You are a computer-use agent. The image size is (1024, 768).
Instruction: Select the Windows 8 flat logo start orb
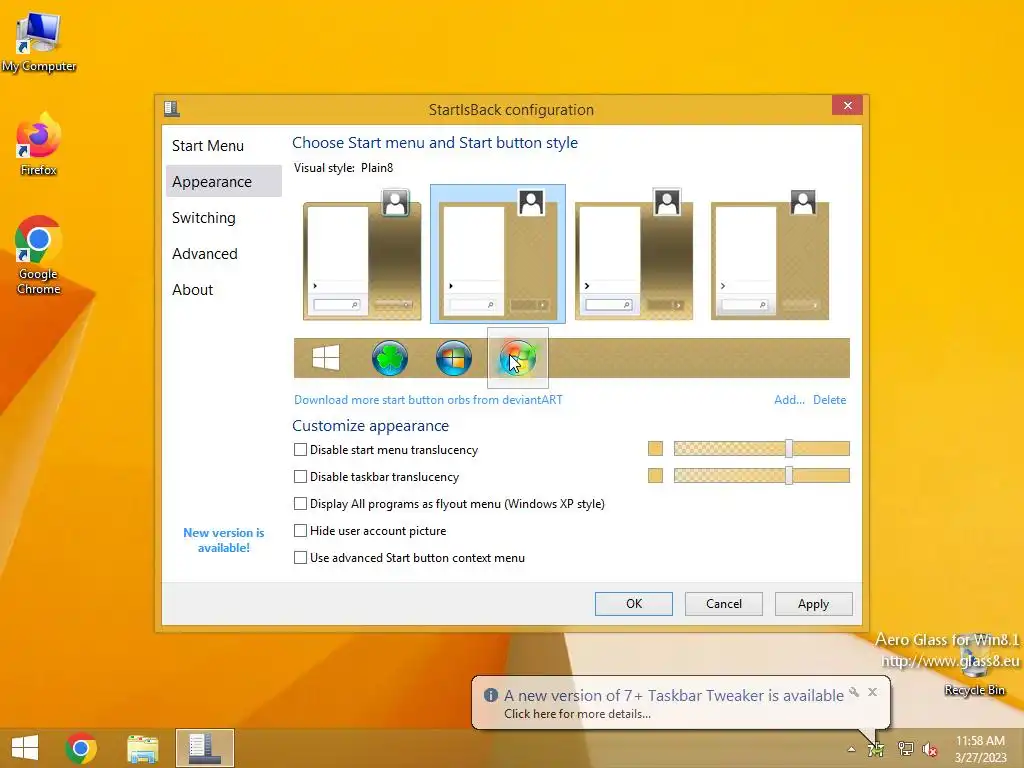pyautogui.click(x=326, y=358)
